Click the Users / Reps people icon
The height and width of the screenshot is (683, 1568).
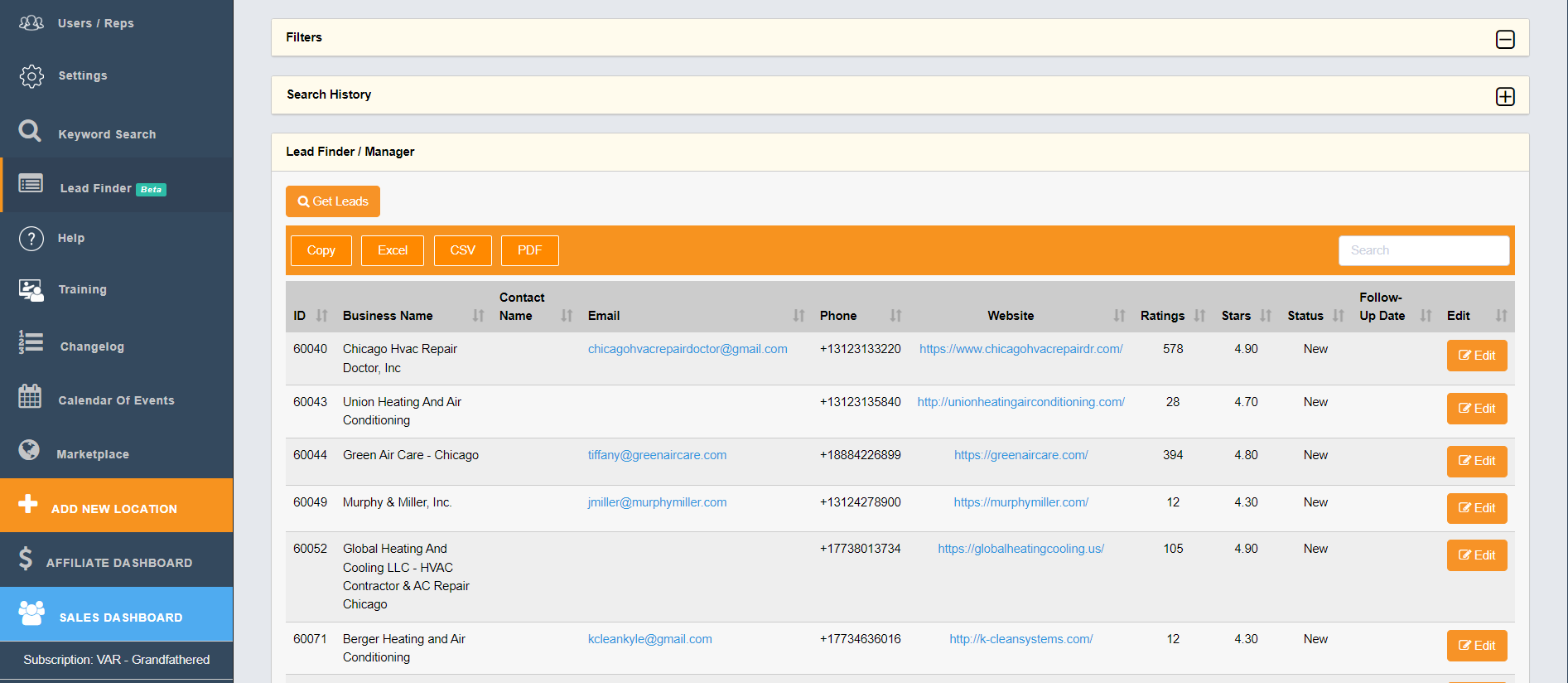point(31,23)
